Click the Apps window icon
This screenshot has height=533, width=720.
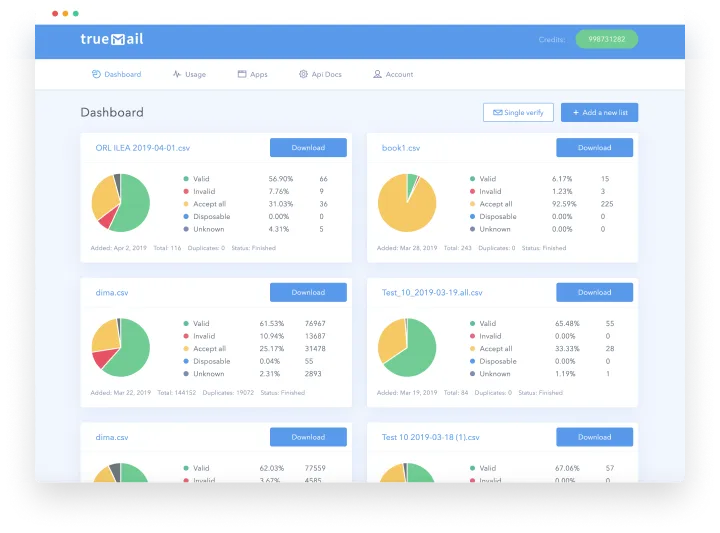click(x=242, y=74)
